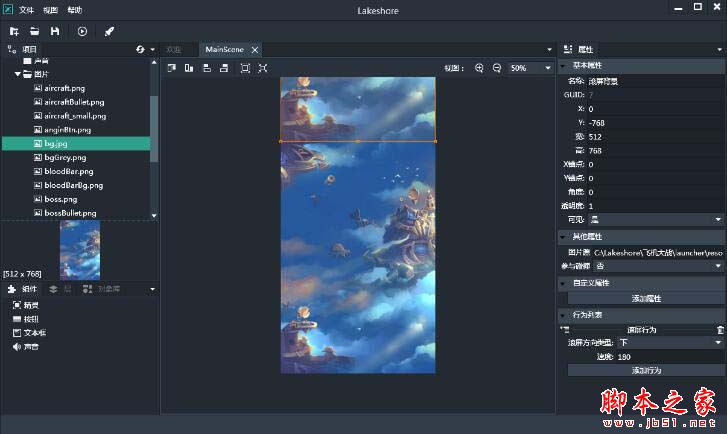This screenshot has height=434, width=727.
Task: Select aircraft_small.png in the project tree
Action: pos(76,116)
